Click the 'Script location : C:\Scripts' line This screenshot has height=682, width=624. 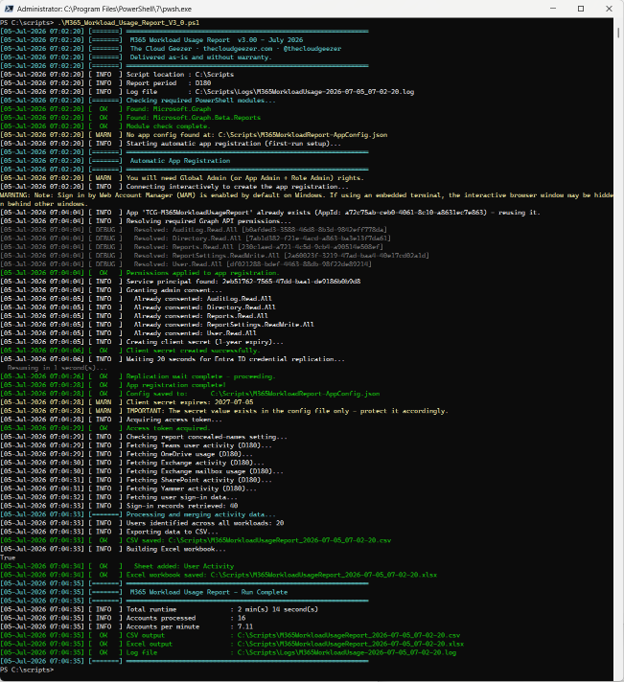(x=180, y=74)
